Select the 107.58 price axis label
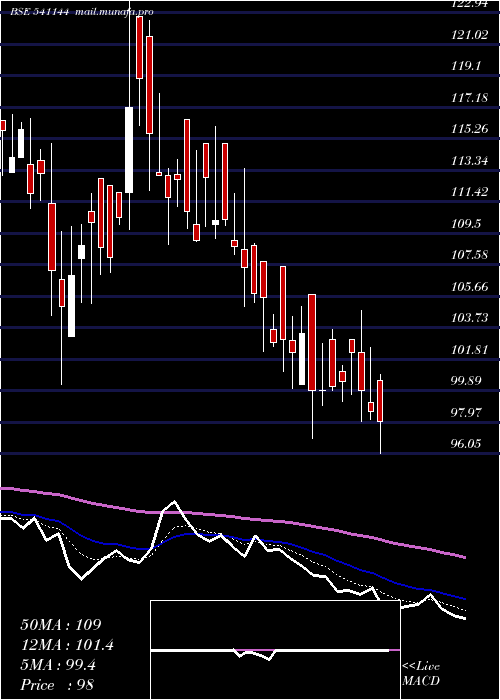The height and width of the screenshot is (700, 500). point(469,255)
